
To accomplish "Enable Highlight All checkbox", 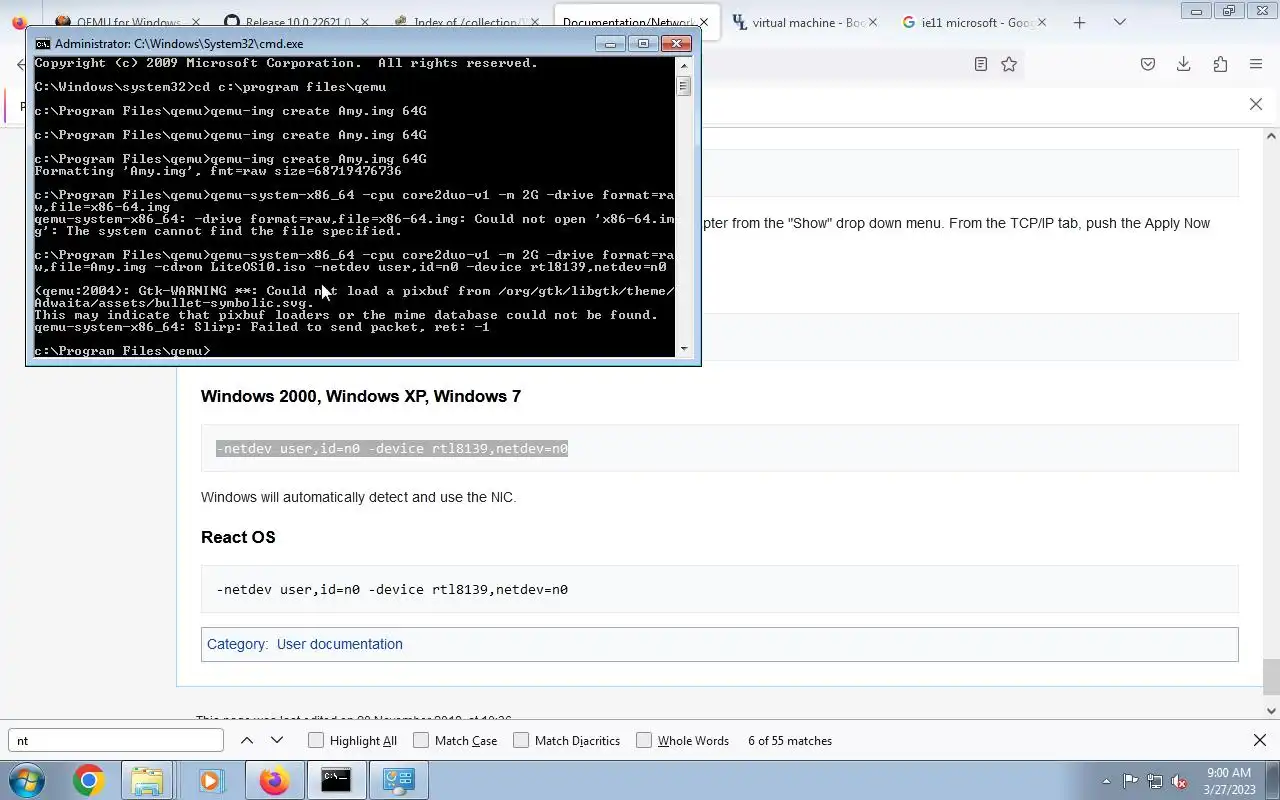I will coord(316,740).
